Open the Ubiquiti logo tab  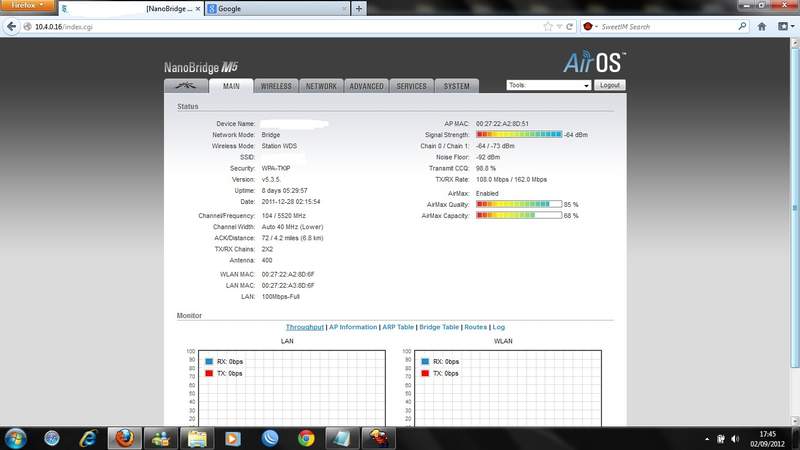pyautogui.click(x=186, y=86)
